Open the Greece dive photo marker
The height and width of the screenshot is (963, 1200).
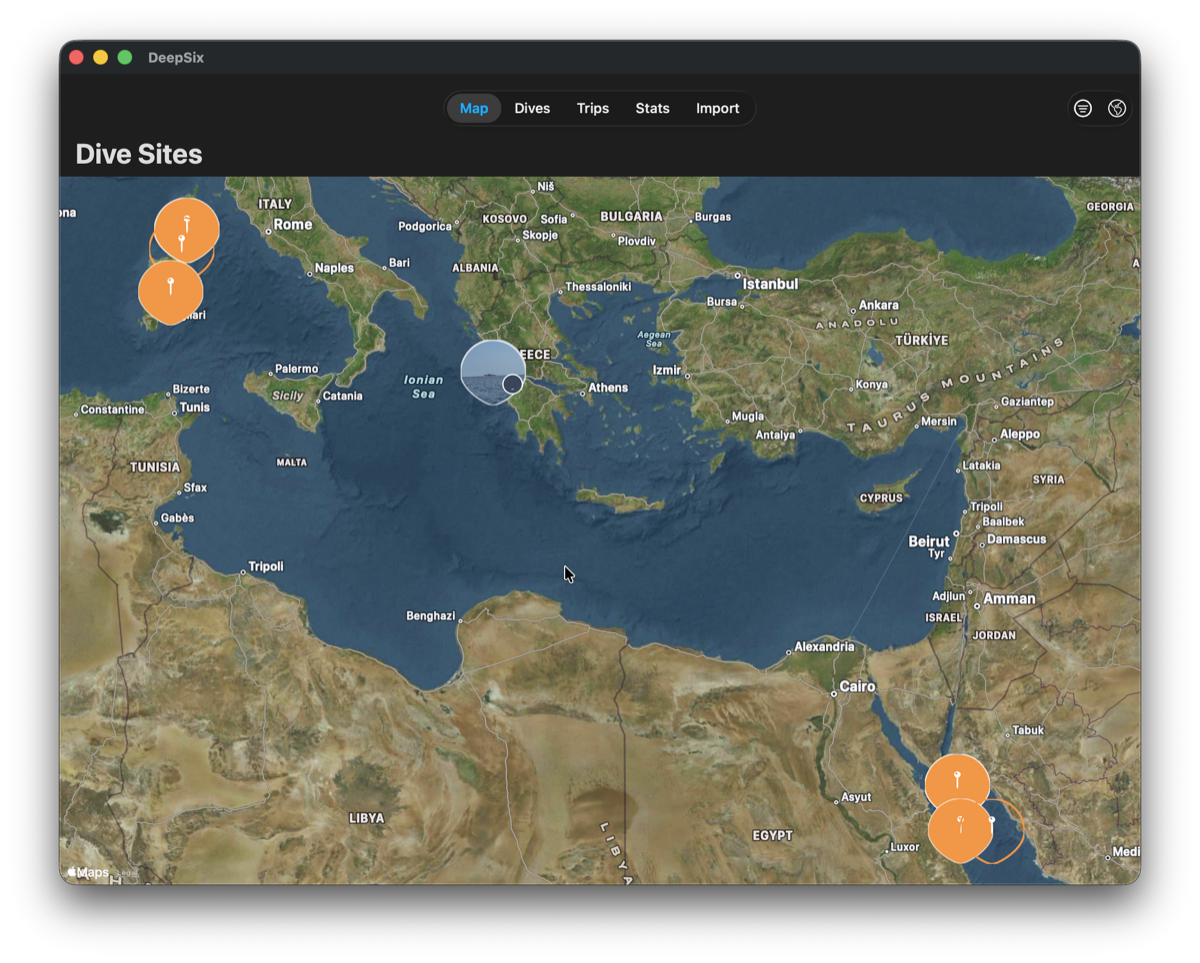493,372
